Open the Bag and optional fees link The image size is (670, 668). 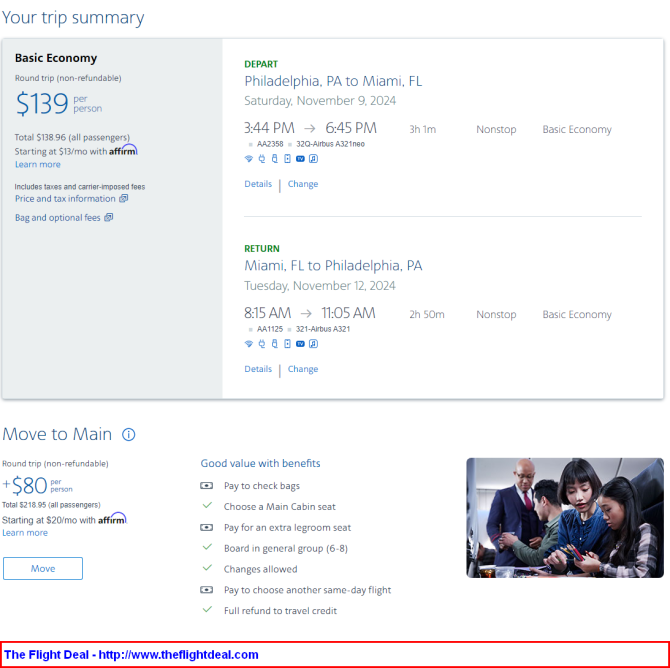point(64,218)
